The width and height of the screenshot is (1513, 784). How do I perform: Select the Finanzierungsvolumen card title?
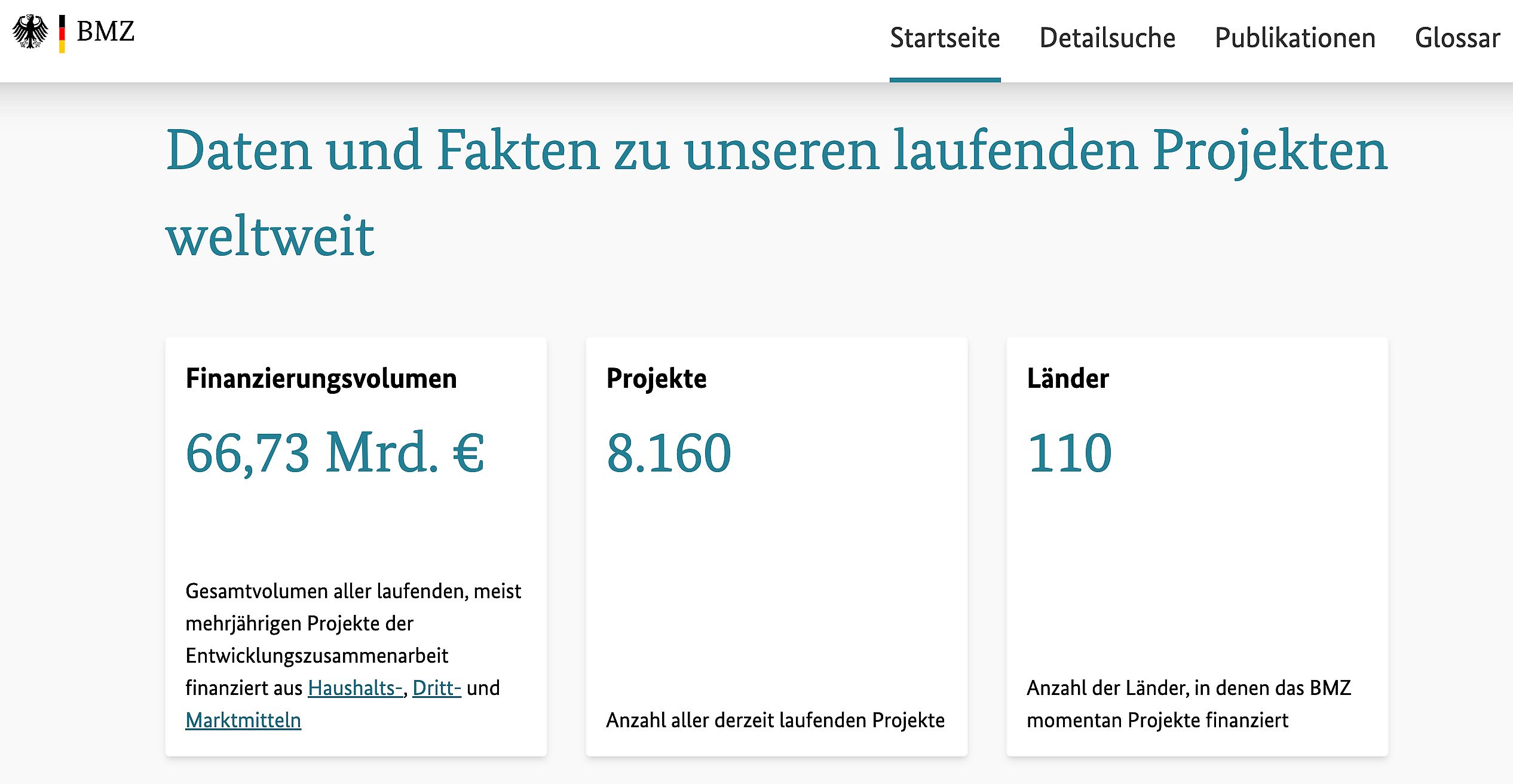click(321, 378)
